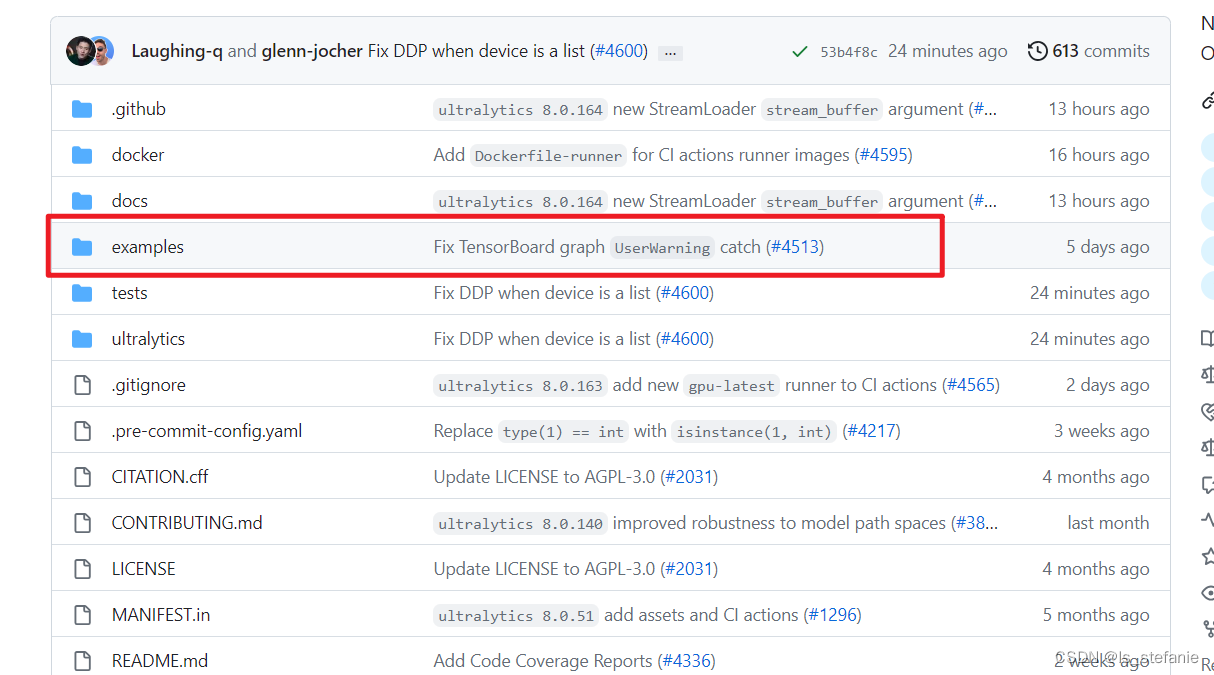The image size is (1214, 675).
Task: Open the improved robustness to model path commit
Action: 779,523
